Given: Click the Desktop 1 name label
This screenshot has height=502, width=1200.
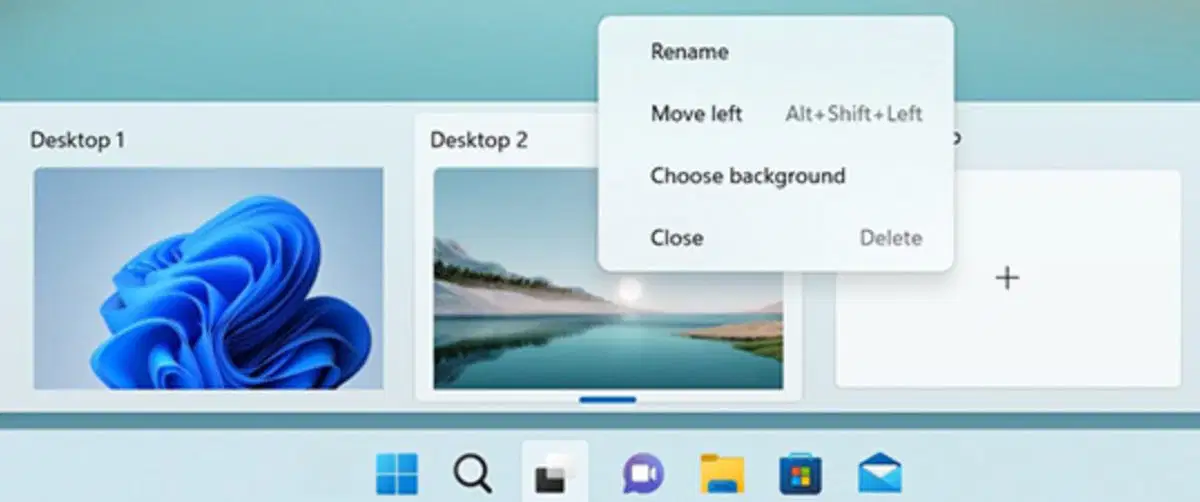Looking at the screenshot, I should click(x=77, y=139).
